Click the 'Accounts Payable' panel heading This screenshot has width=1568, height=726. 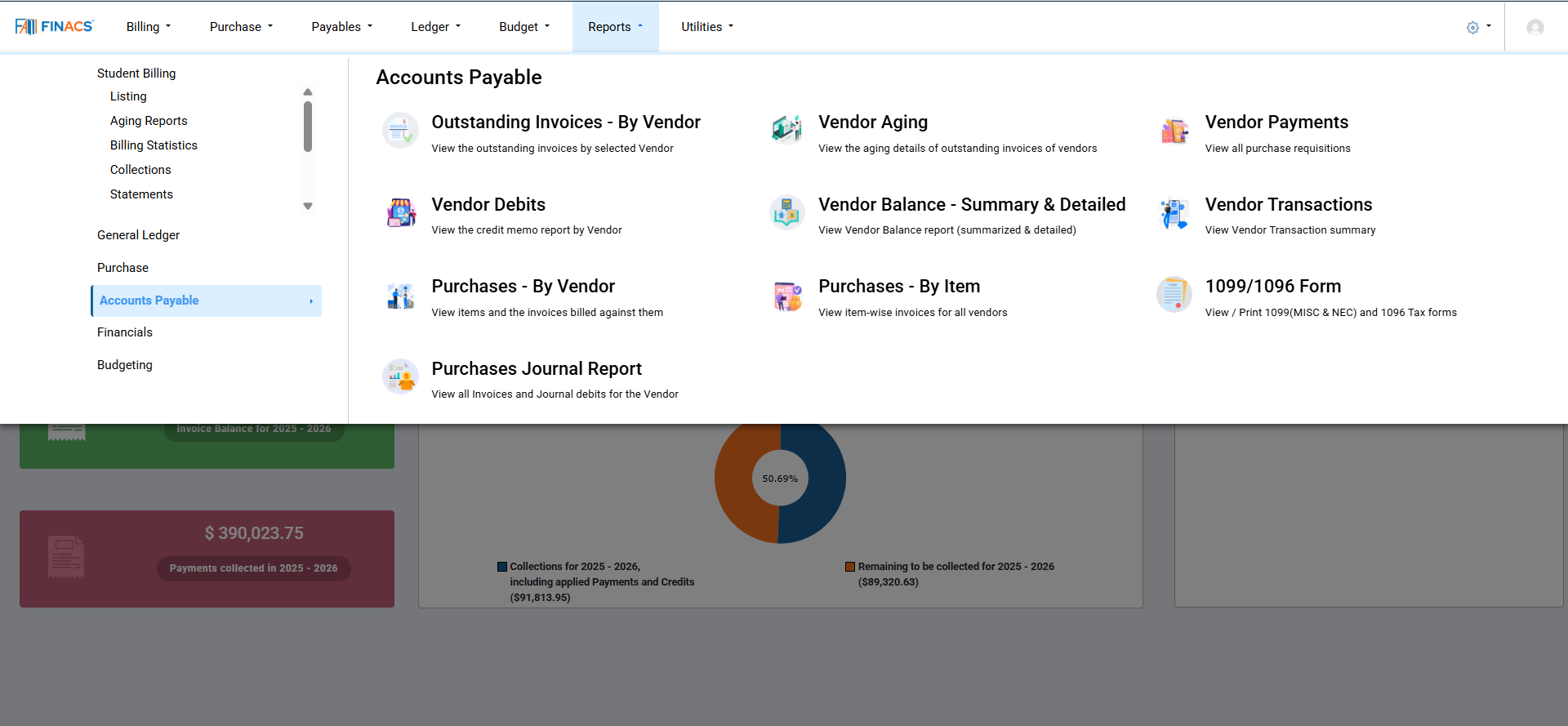coord(459,78)
